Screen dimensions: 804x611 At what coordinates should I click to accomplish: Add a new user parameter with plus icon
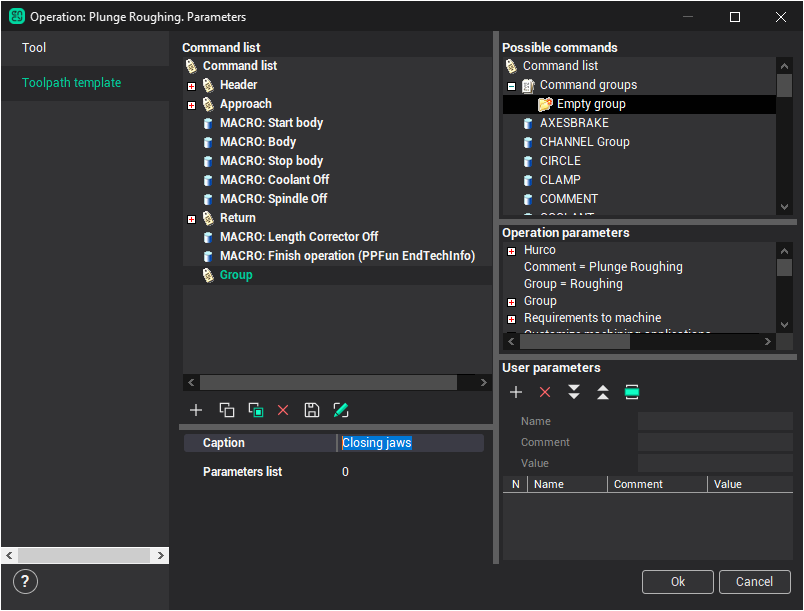click(x=516, y=393)
